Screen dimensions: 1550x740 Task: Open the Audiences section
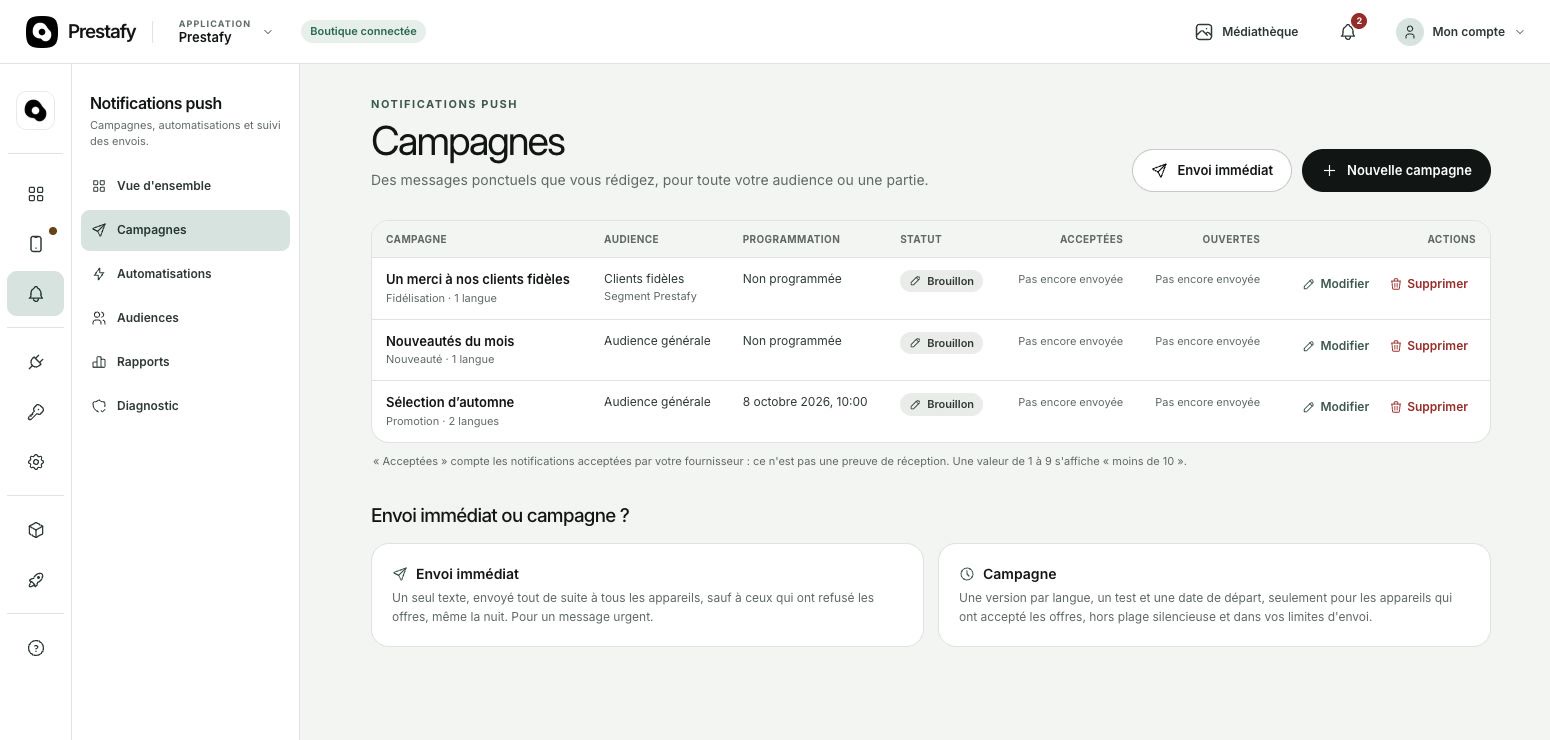(x=185, y=318)
